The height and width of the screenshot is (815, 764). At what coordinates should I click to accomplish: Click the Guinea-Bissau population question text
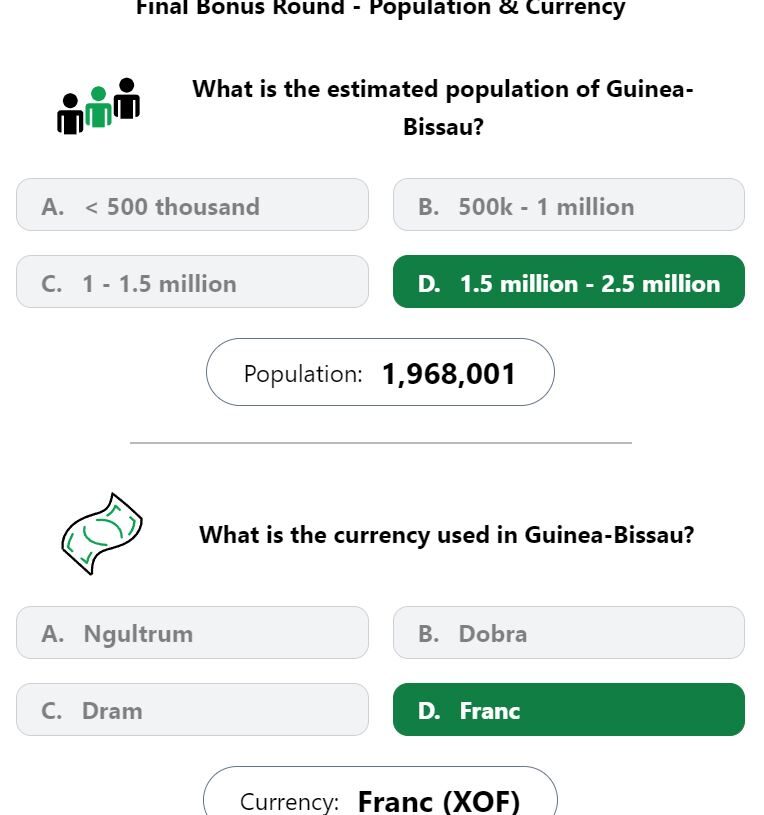(442, 107)
